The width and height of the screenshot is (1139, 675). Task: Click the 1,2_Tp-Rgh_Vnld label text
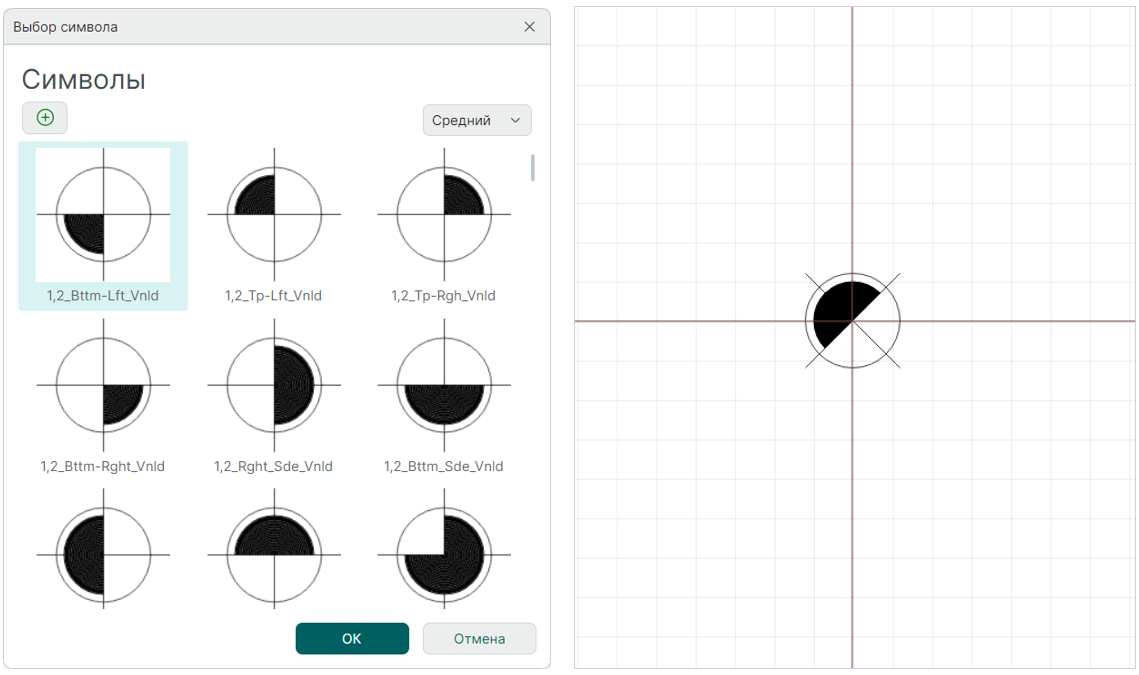click(443, 296)
